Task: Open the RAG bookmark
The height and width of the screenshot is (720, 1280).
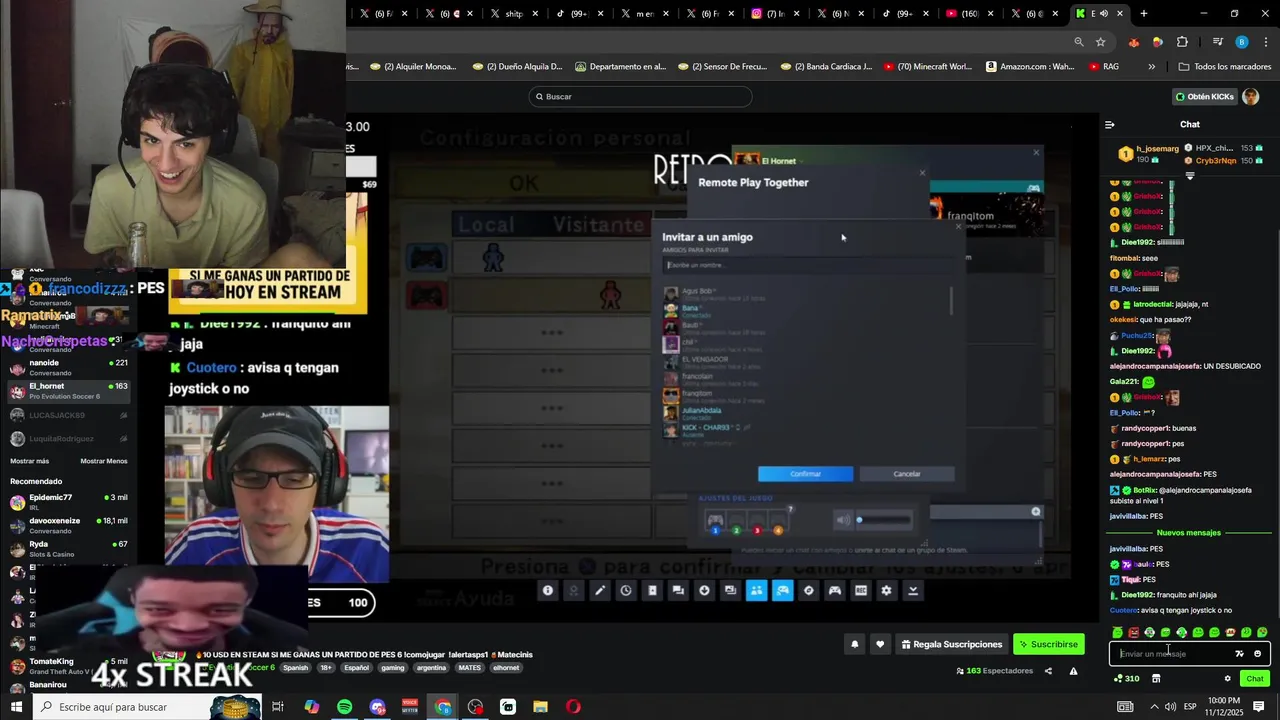Action: [x=1104, y=67]
